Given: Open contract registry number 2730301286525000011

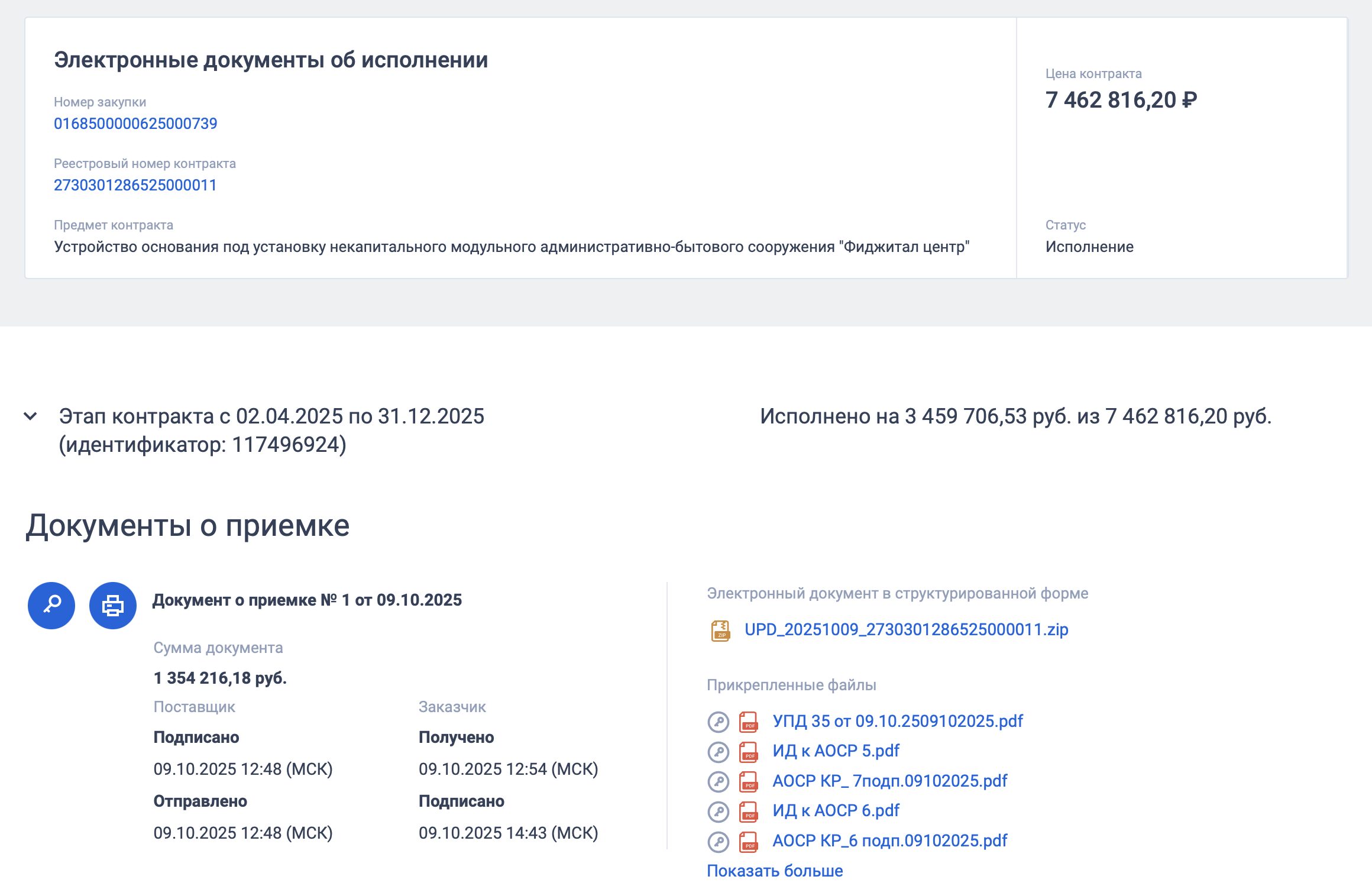Looking at the screenshot, I should click(135, 185).
